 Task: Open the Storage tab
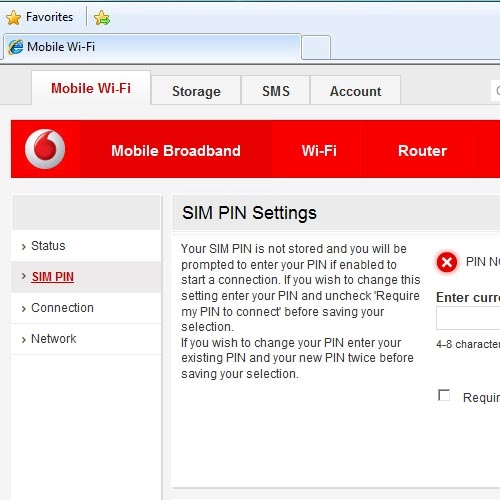point(196,91)
